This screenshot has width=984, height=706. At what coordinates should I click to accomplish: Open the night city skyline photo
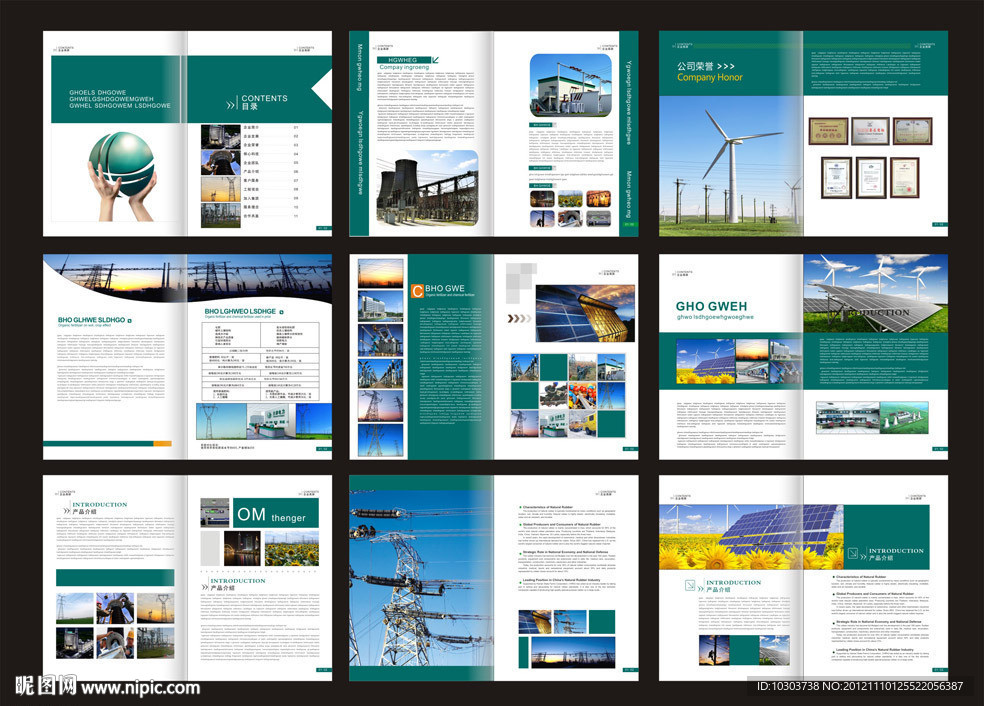coord(242,549)
